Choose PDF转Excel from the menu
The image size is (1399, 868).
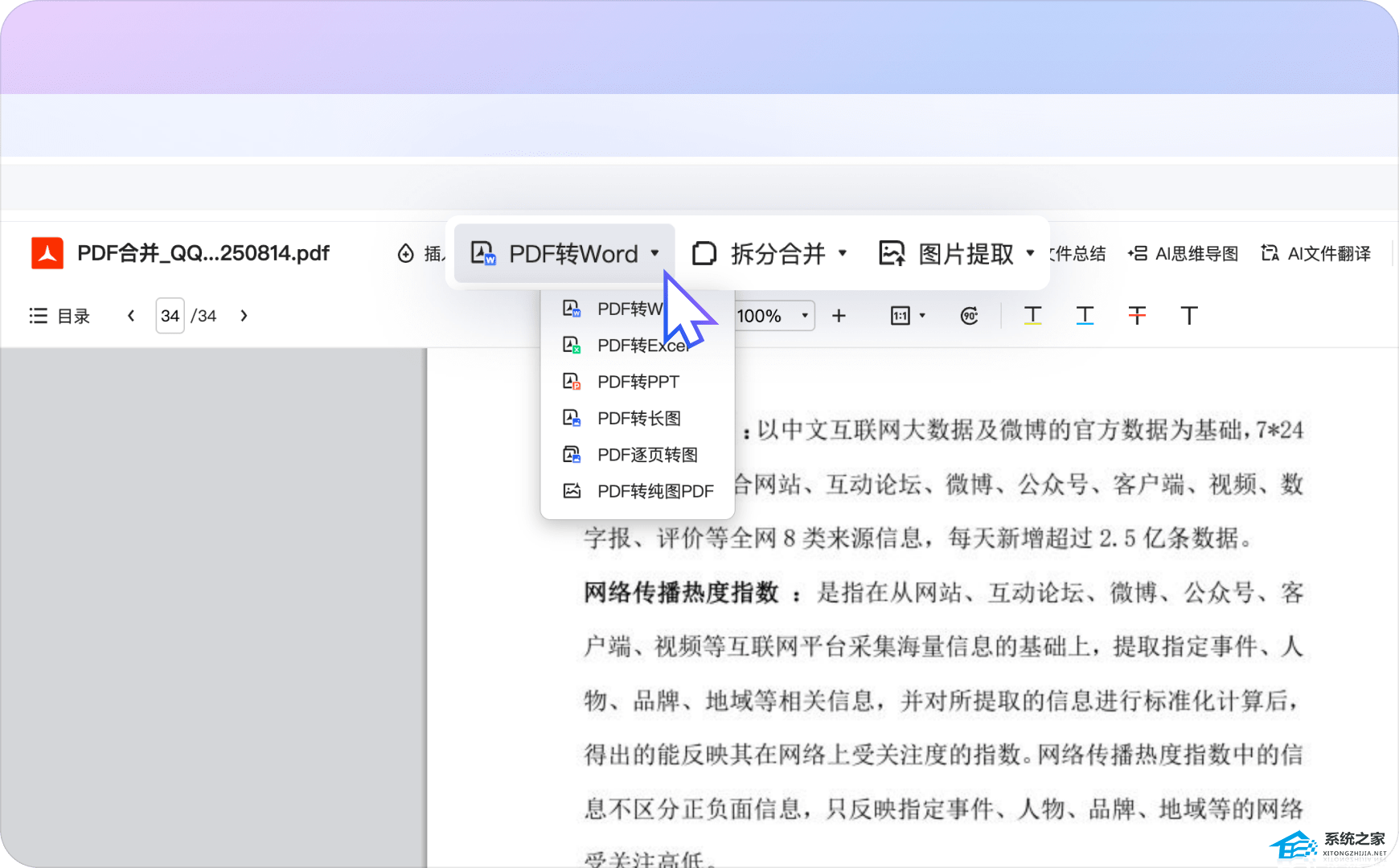638,346
